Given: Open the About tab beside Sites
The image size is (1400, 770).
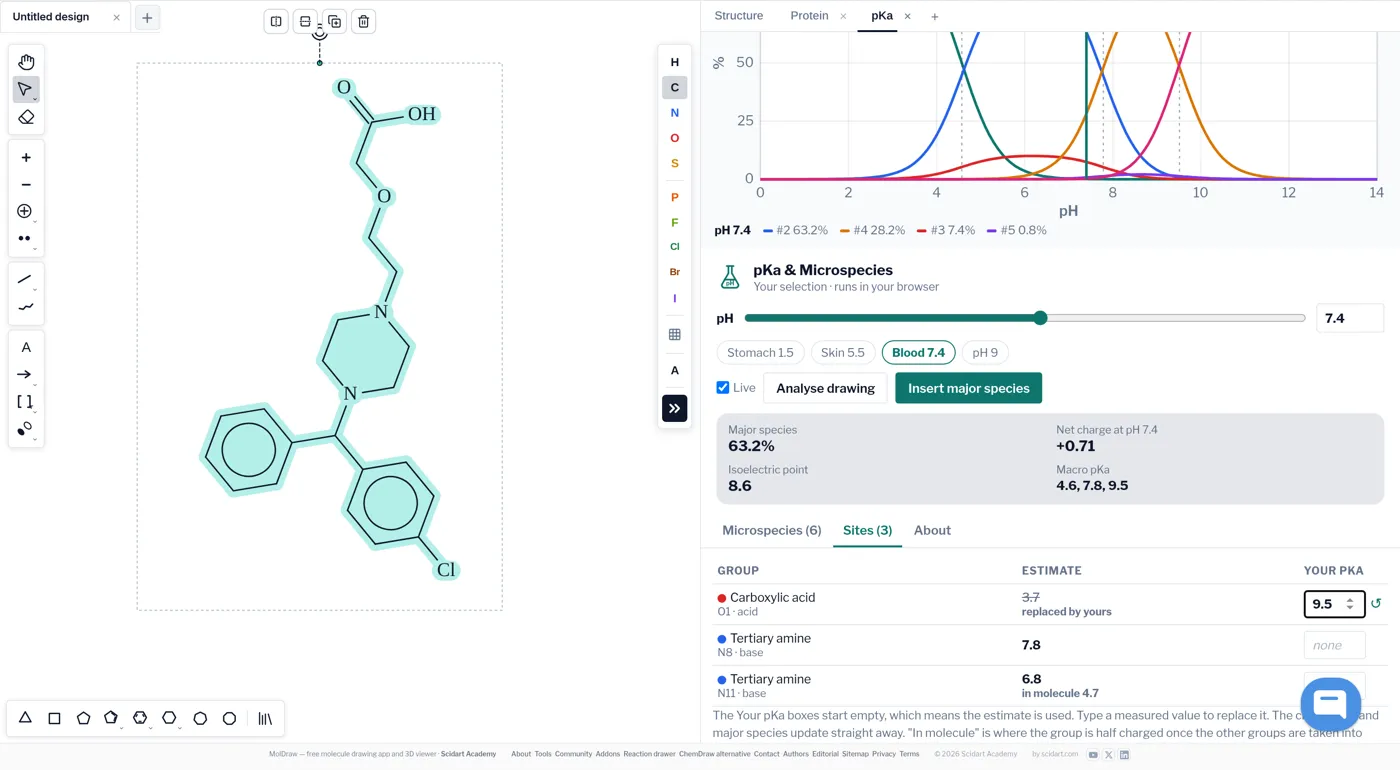Looking at the screenshot, I should [x=932, y=530].
